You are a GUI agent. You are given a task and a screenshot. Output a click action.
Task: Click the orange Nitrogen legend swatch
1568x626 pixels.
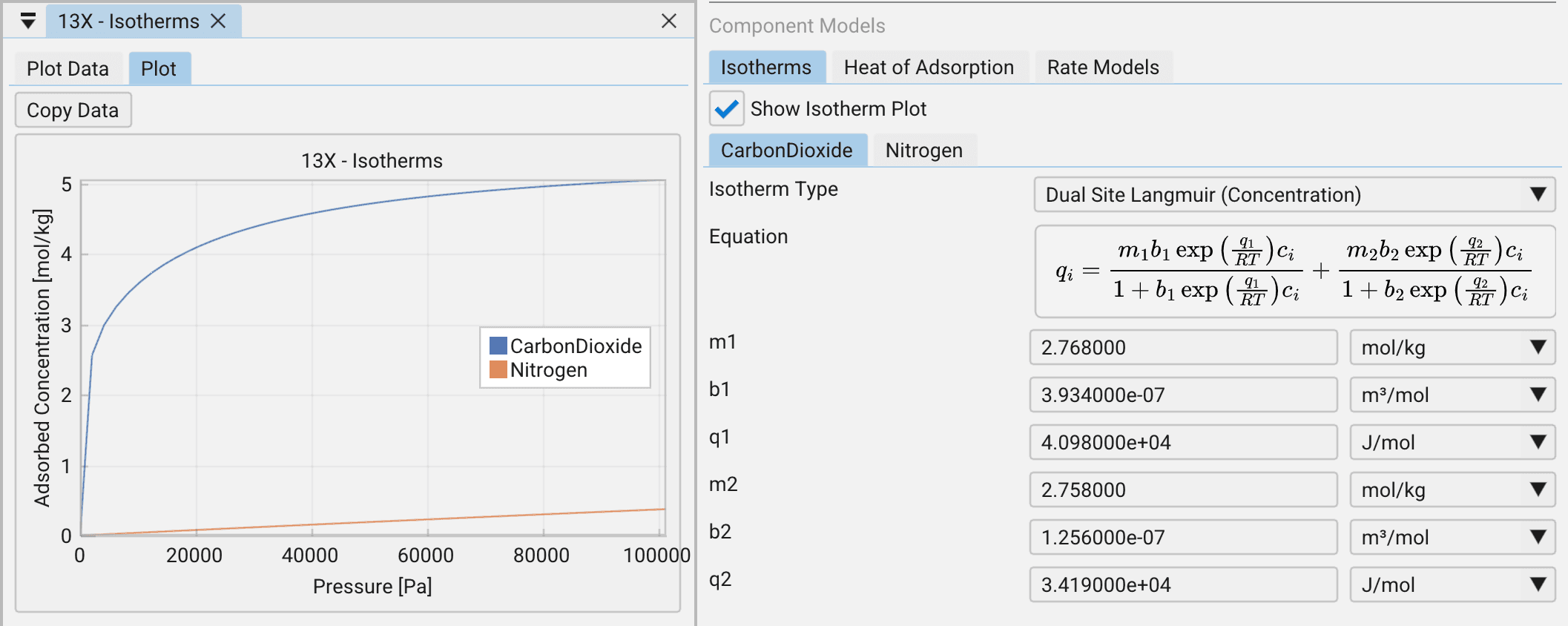(x=498, y=369)
